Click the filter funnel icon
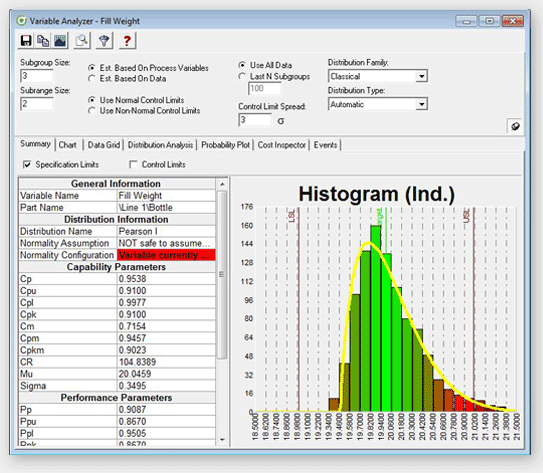The width and height of the screenshot is (543, 473). coord(104,41)
